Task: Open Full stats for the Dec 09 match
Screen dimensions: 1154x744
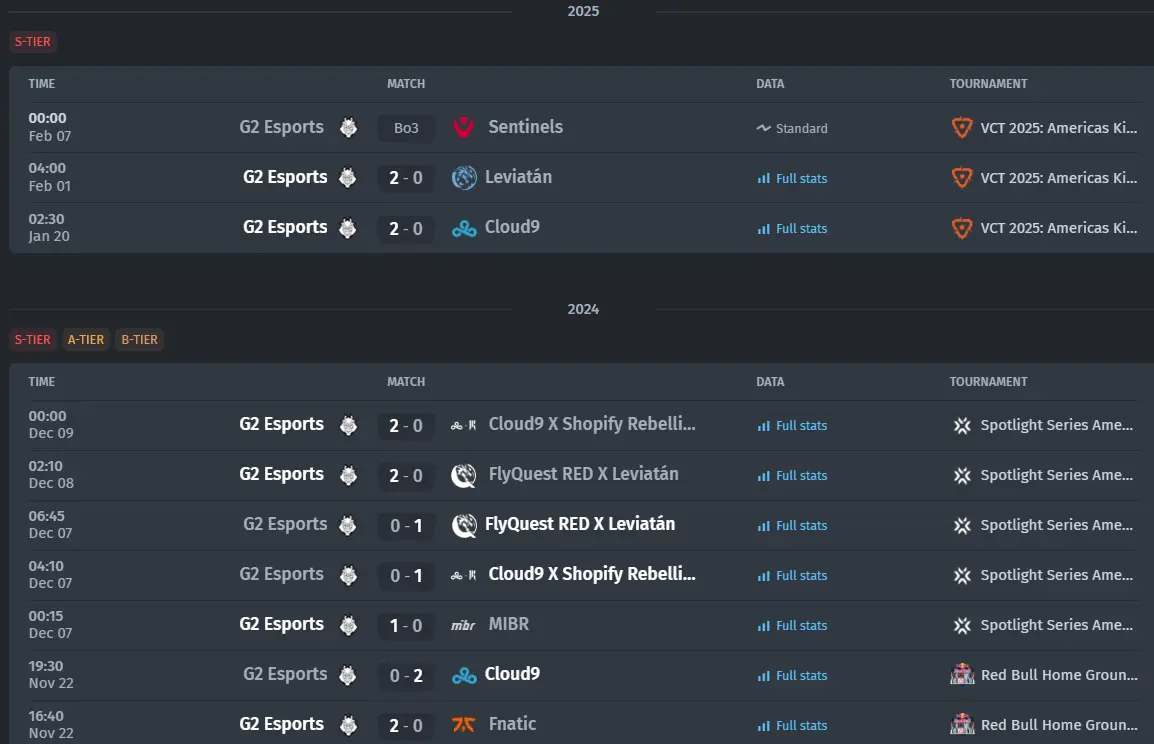Action: click(793, 426)
